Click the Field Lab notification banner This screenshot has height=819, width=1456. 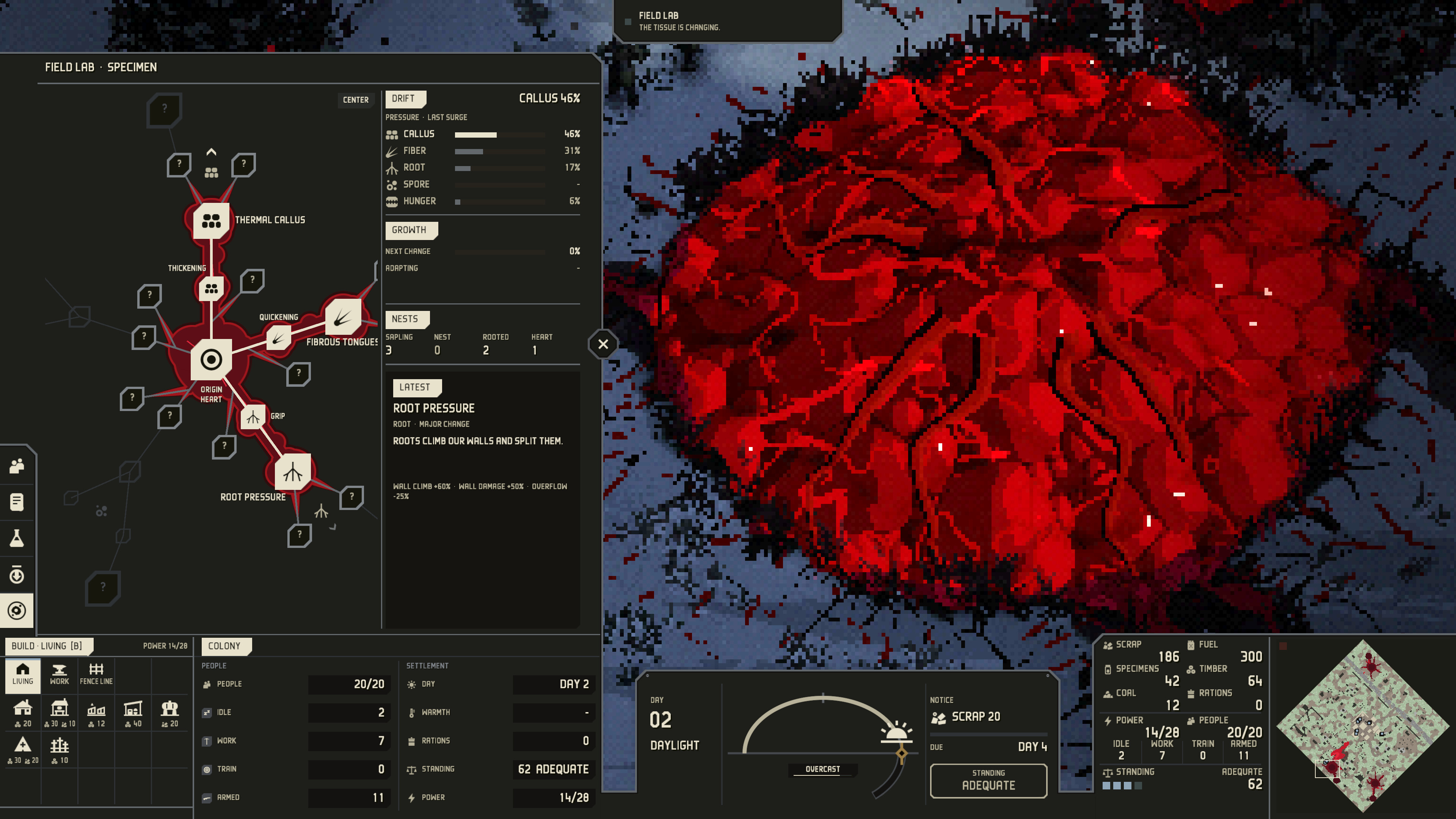(x=728, y=22)
